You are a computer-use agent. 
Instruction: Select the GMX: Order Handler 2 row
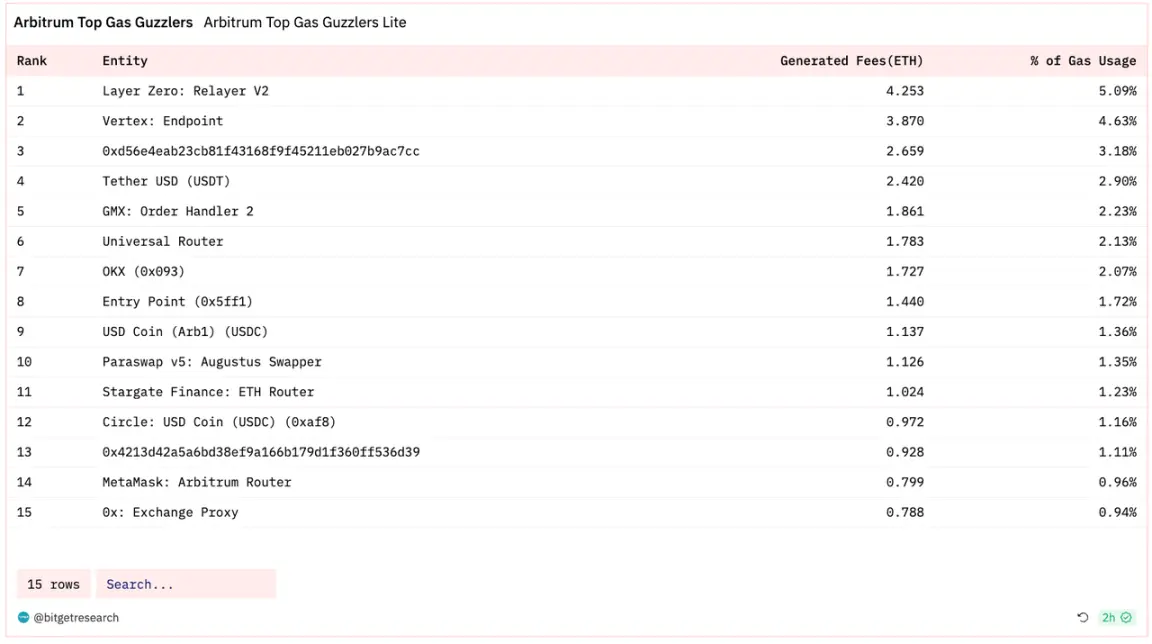[178, 211]
